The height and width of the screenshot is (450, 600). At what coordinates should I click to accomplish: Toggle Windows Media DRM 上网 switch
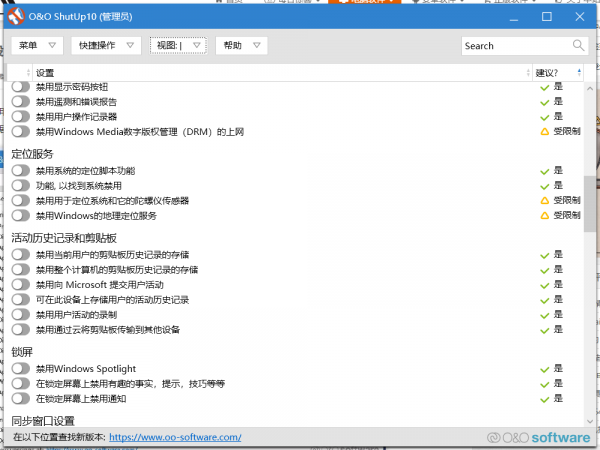point(21,132)
